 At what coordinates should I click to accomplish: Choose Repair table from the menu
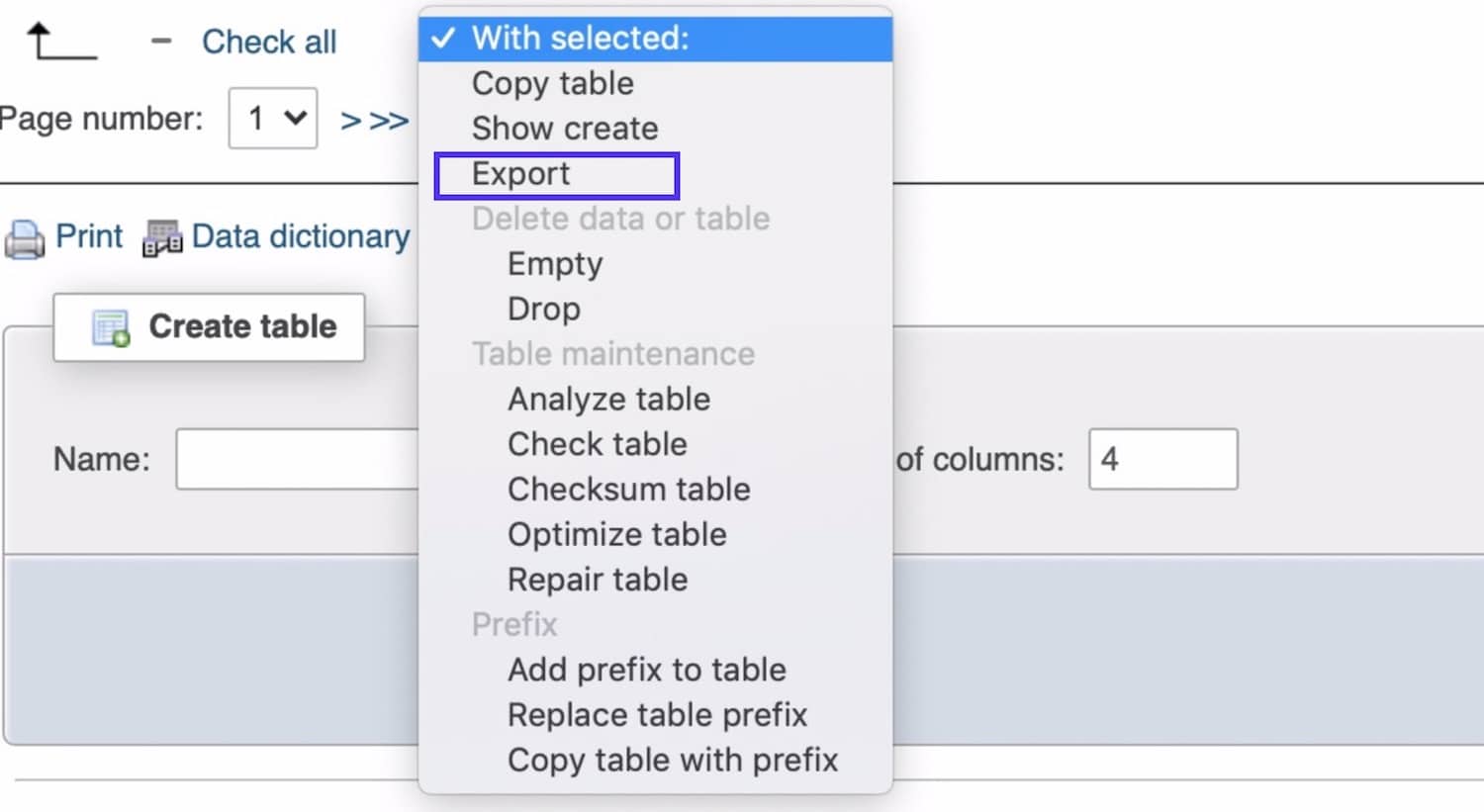tap(598, 579)
